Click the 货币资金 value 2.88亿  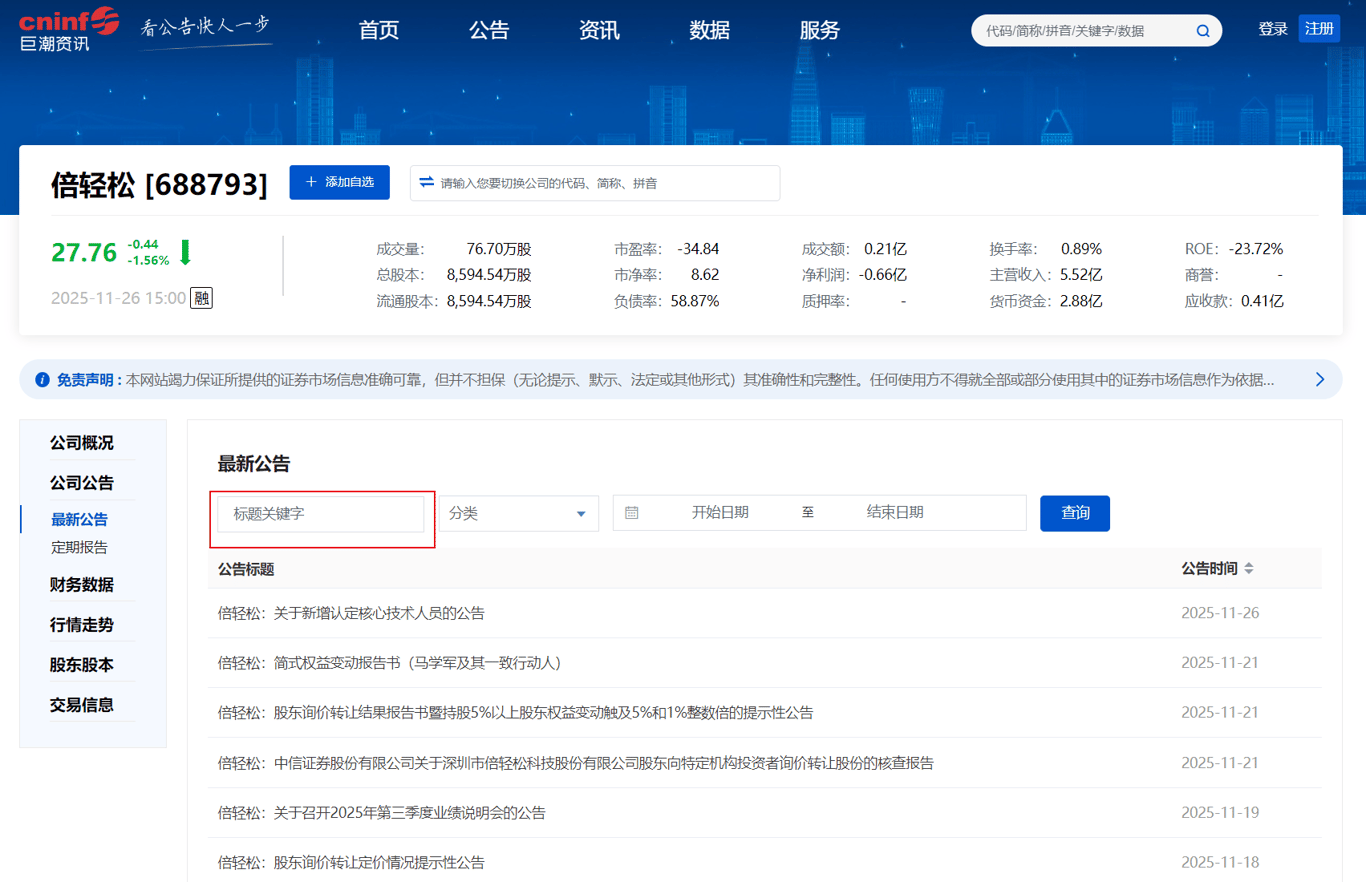pos(1081,301)
